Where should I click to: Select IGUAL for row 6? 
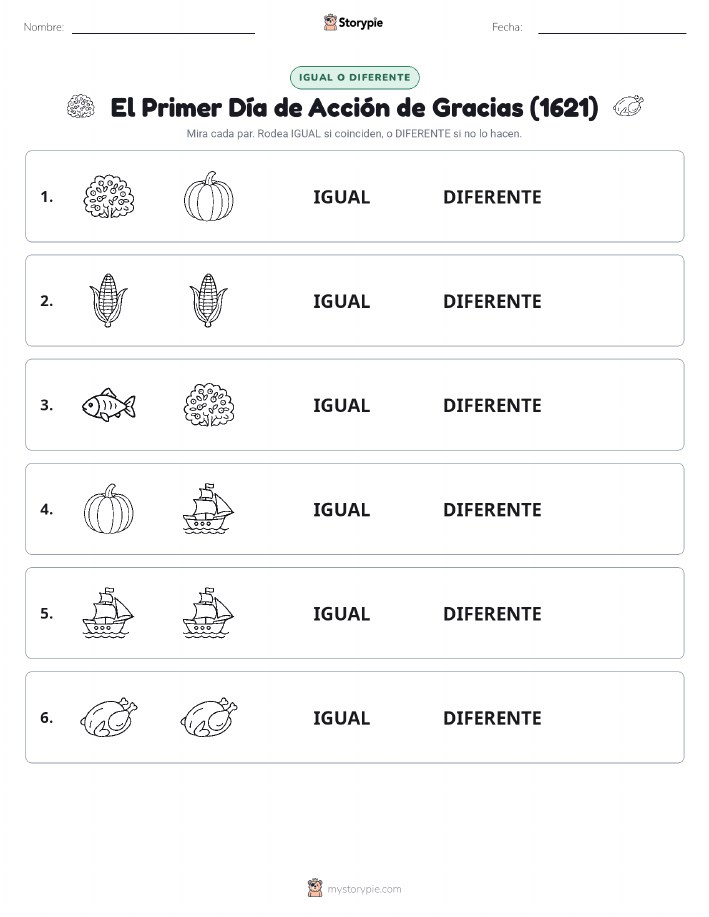[342, 718]
